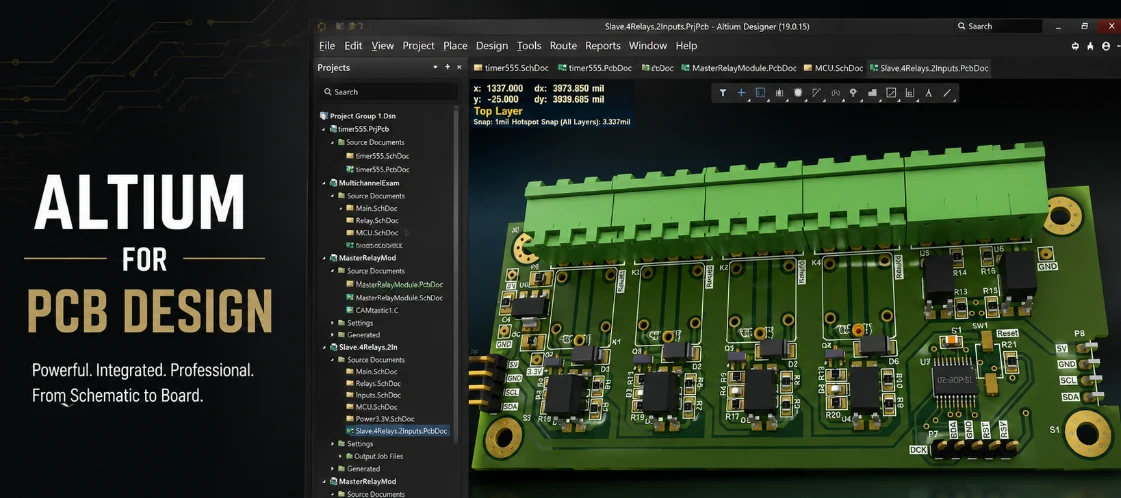
Task: Expand the Output Job Files folder
Action: click(x=341, y=456)
